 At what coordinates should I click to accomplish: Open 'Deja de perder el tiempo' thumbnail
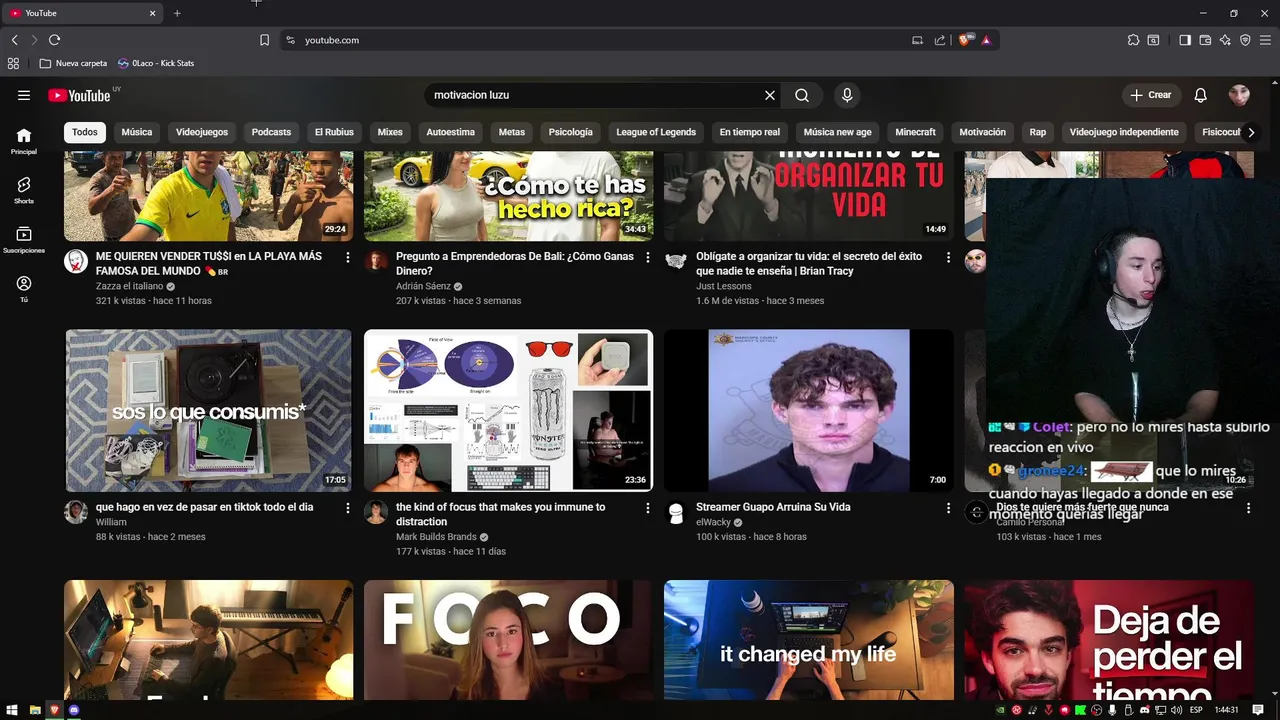point(1108,640)
